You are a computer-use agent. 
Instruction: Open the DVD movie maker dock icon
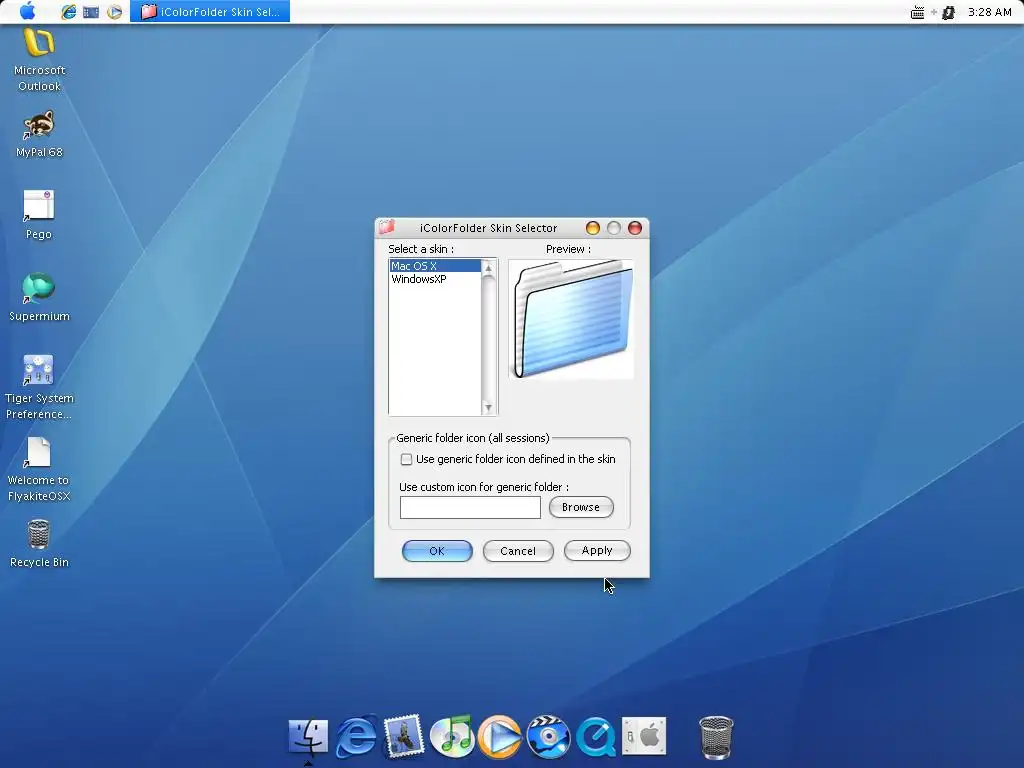pyautogui.click(x=548, y=737)
